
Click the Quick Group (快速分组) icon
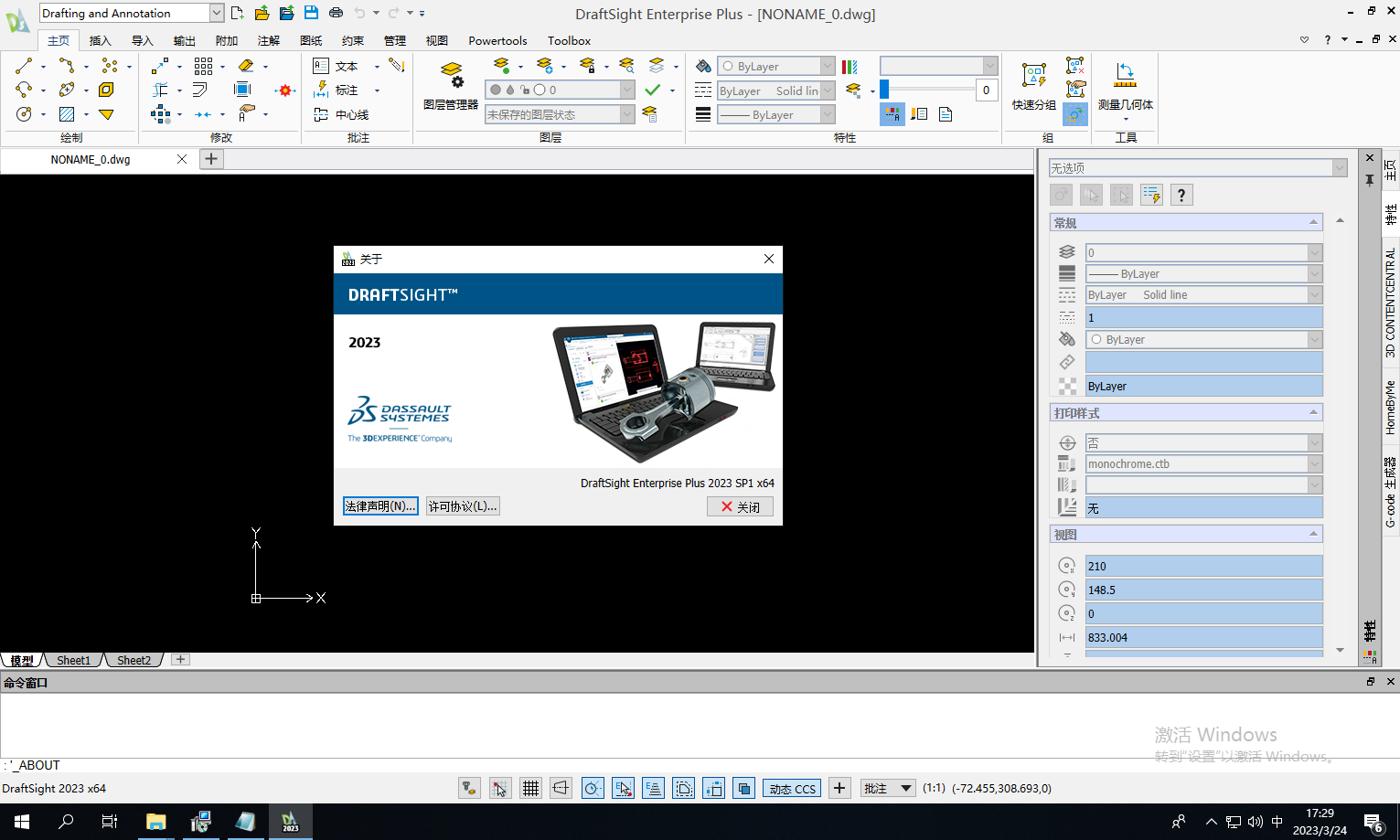click(1034, 87)
